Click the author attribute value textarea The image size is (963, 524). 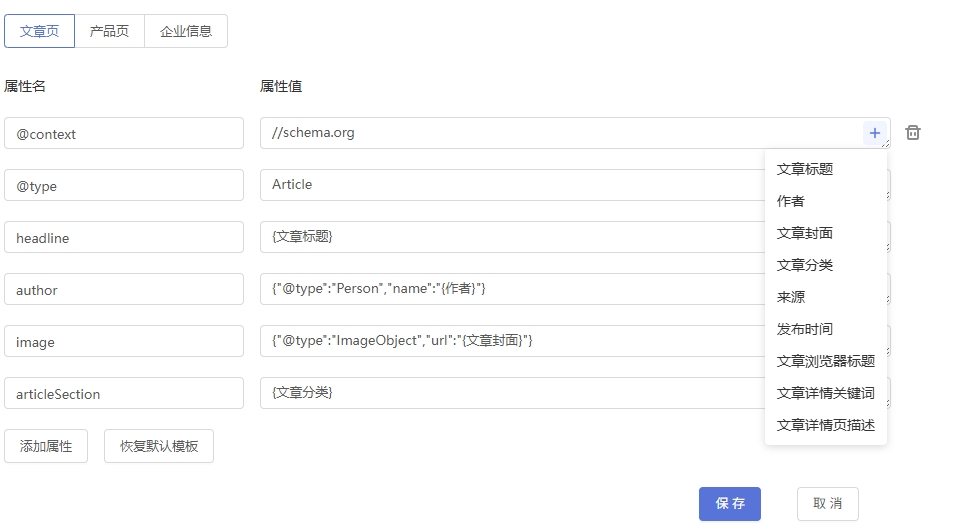[x=510, y=289]
